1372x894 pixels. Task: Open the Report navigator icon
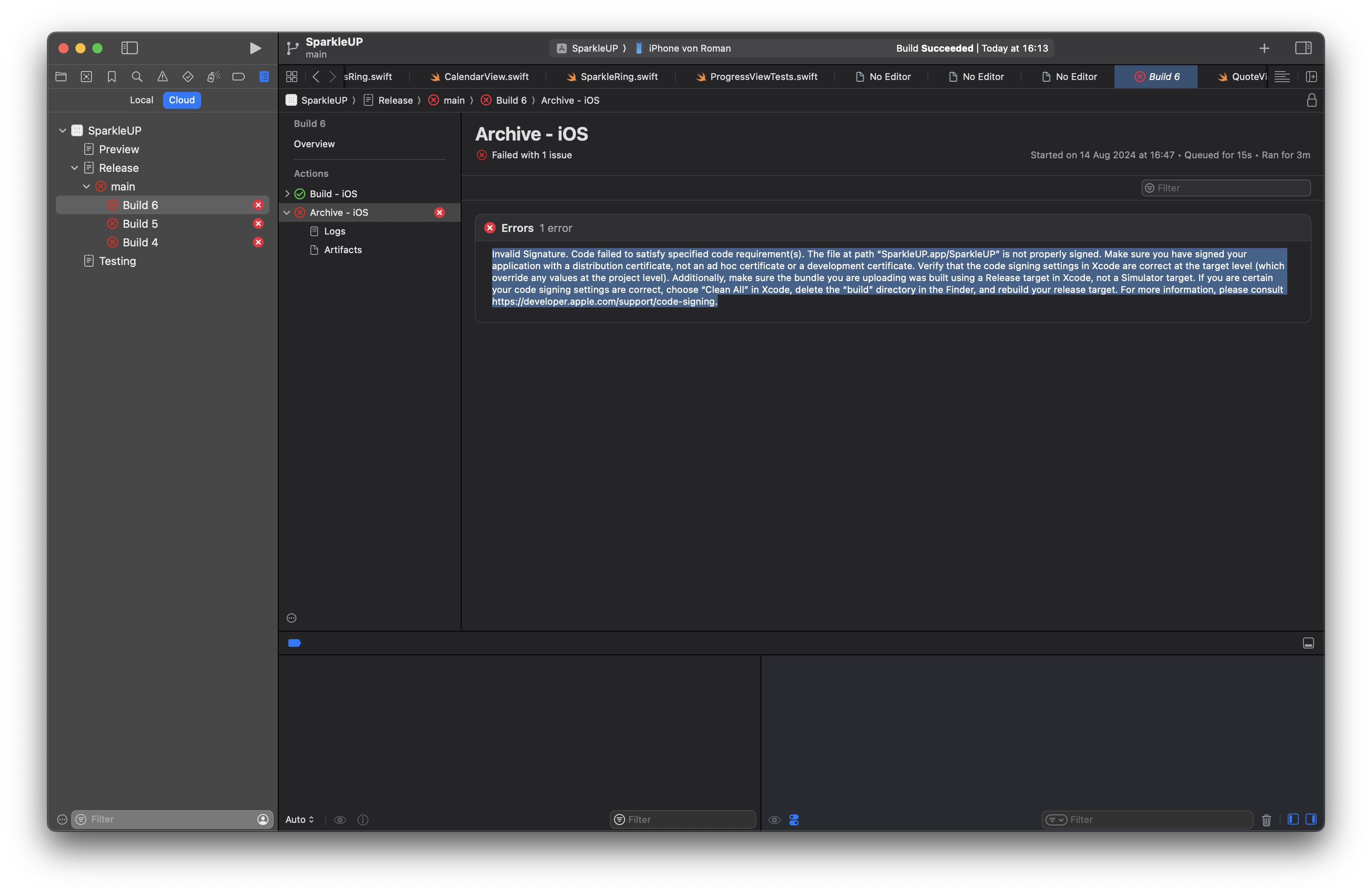tap(264, 77)
